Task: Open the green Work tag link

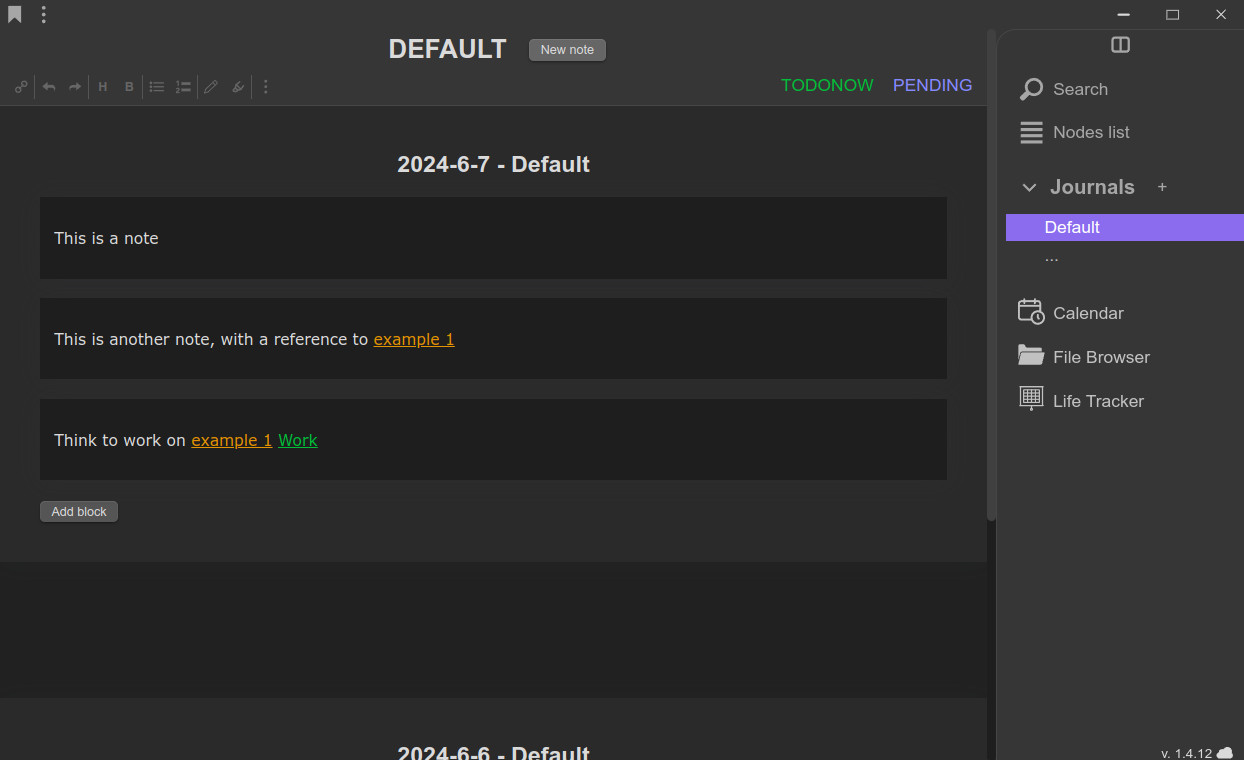Action: pyautogui.click(x=298, y=441)
